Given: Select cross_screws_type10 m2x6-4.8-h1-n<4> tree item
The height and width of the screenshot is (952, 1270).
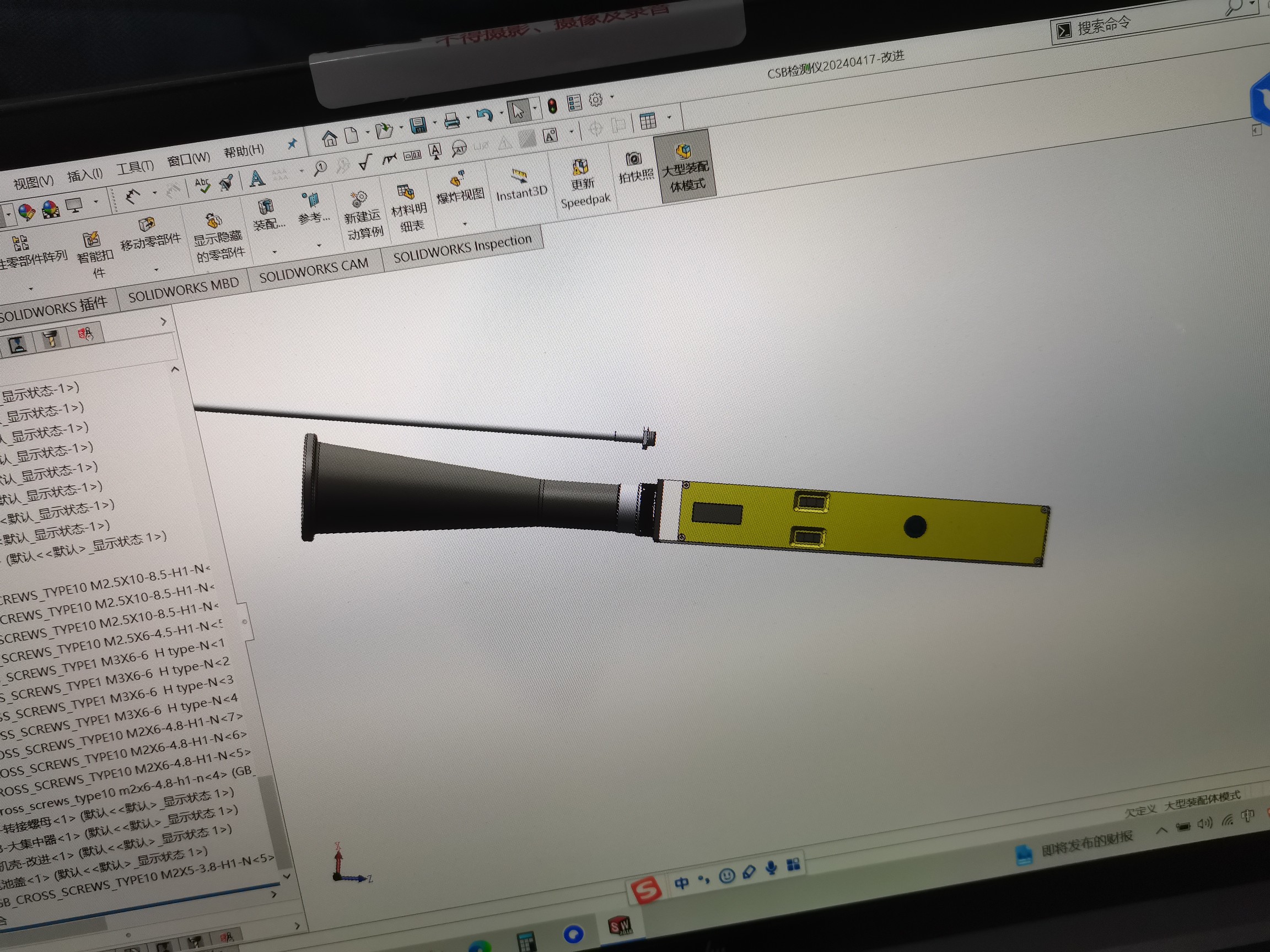Looking at the screenshot, I should pos(112,794).
